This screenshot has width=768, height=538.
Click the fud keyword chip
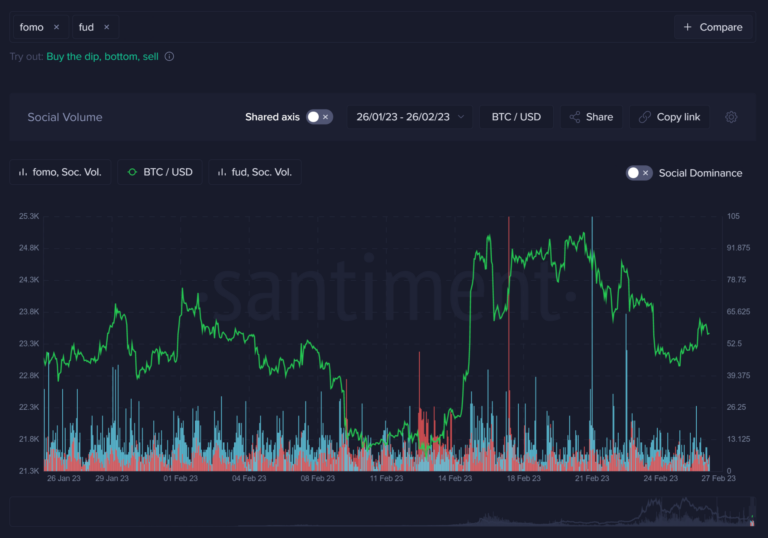95,27
